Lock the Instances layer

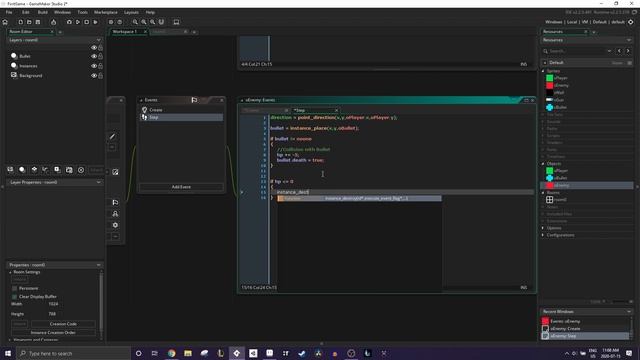click(x=100, y=66)
